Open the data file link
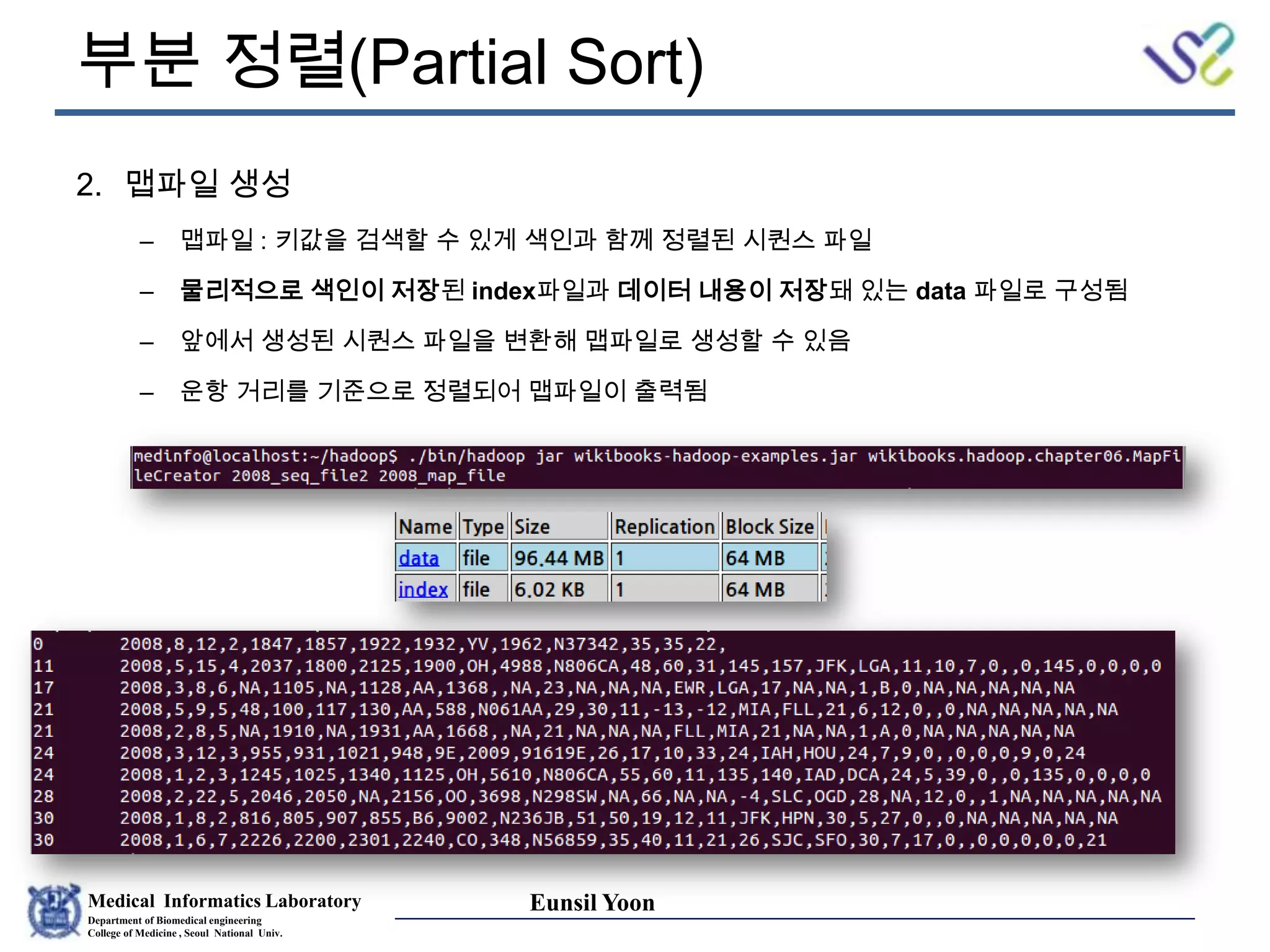The width and height of the screenshot is (1270, 952). click(x=419, y=558)
